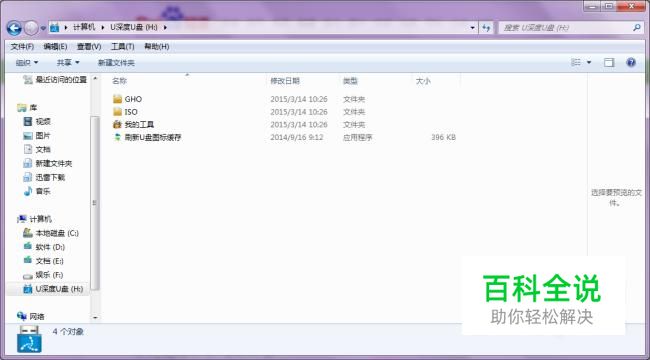Click the 新建文件夹 toolbar button
650x360 pixels.
pyautogui.click(x=116, y=63)
